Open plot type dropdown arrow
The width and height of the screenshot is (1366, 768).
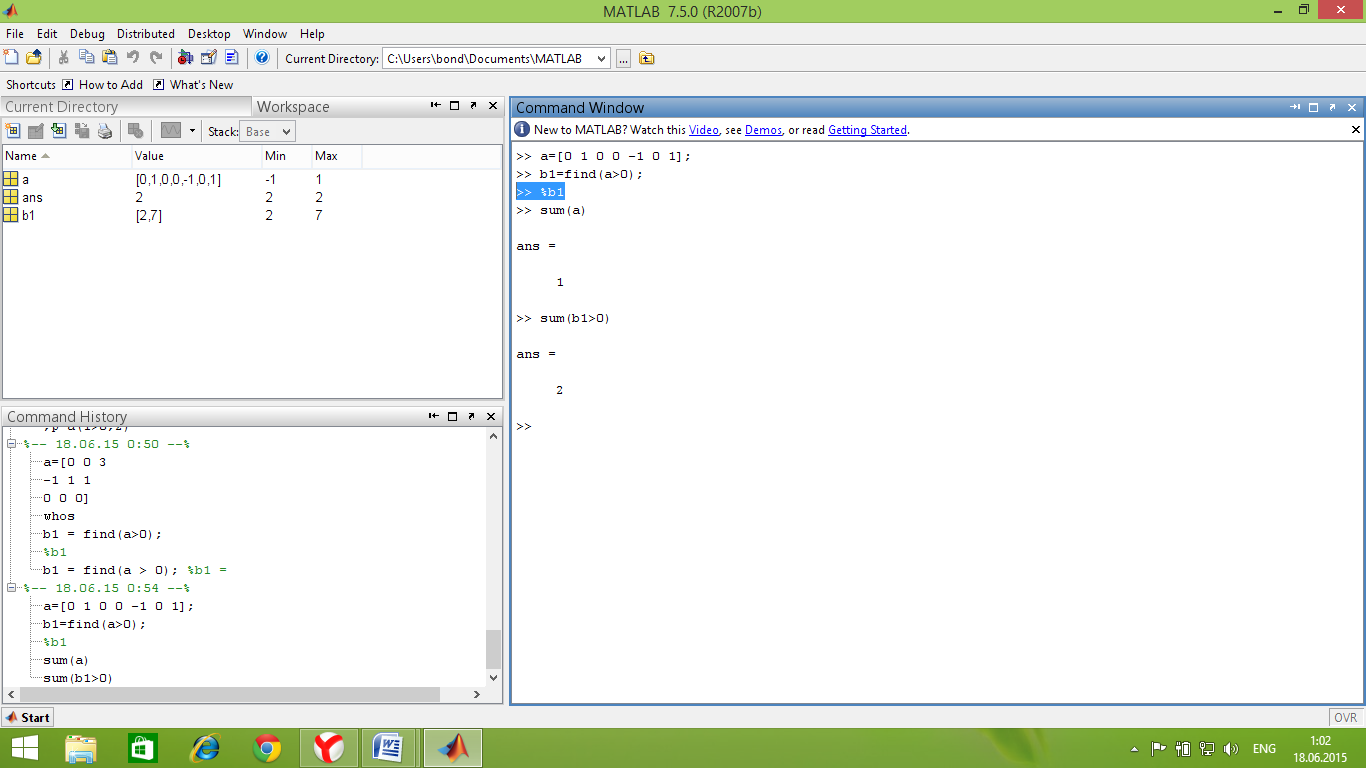pyautogui.click(x=191, y=131)
